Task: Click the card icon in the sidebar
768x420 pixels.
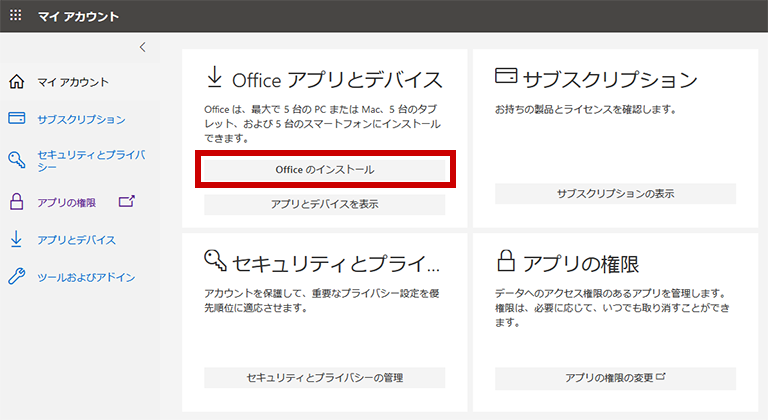Action: (17, 118)
